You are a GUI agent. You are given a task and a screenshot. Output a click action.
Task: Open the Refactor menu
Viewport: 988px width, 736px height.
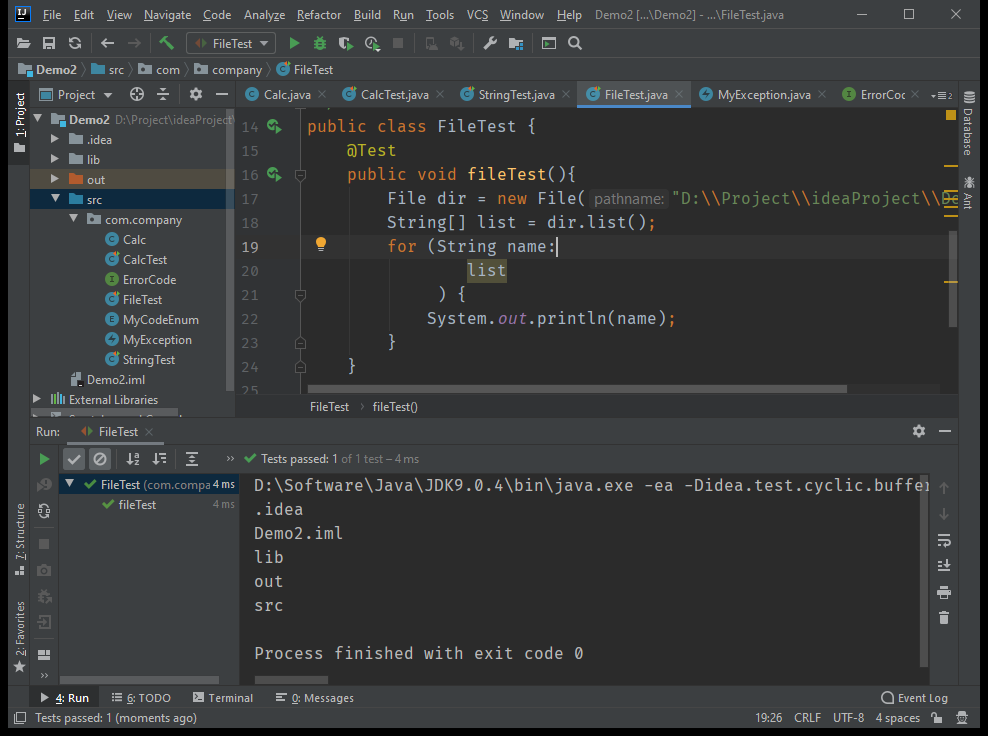point(319,14)
